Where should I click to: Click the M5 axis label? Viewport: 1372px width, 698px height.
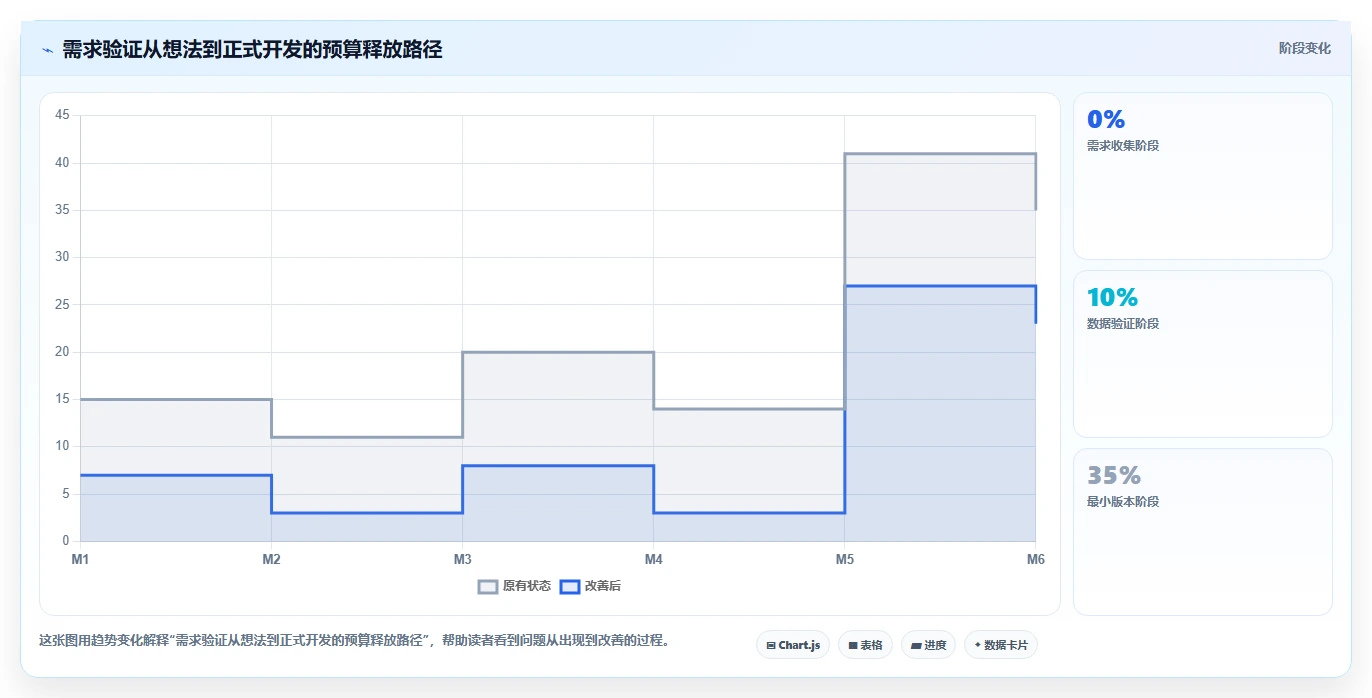point(844,559)
